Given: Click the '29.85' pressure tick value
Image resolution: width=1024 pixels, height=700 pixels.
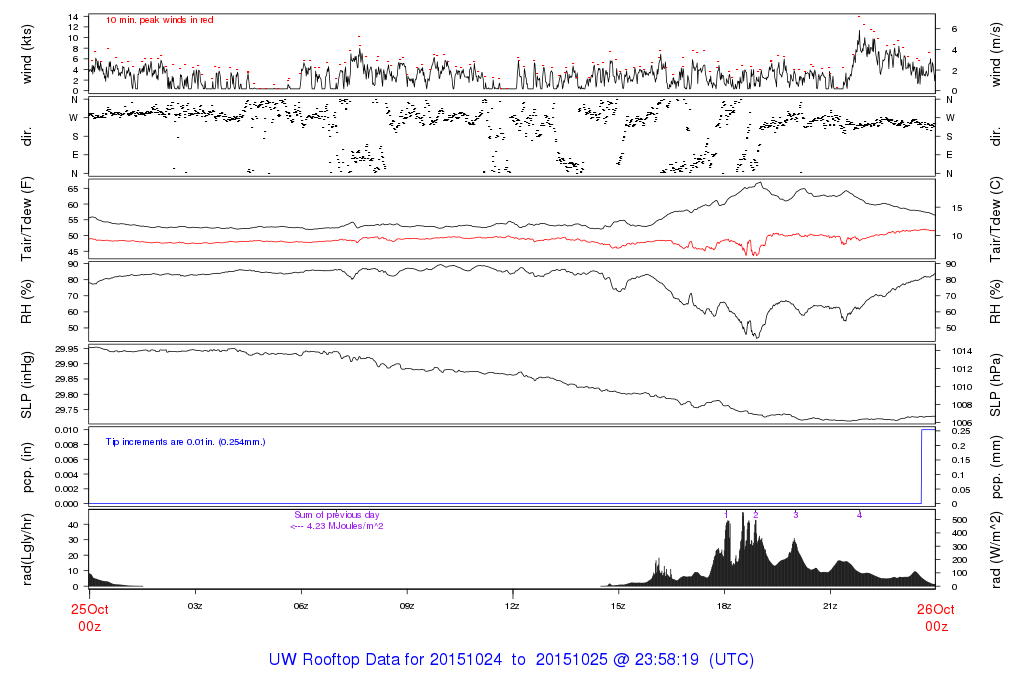Looking at the screenshot, I should [x=67, y=379].
